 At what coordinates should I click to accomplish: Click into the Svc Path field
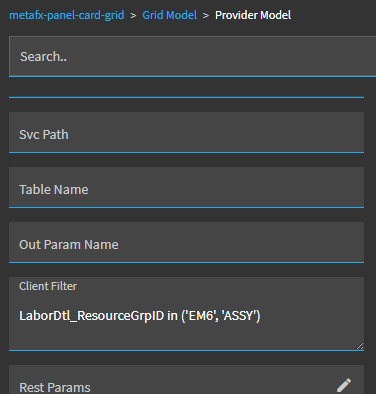[186, 132]
